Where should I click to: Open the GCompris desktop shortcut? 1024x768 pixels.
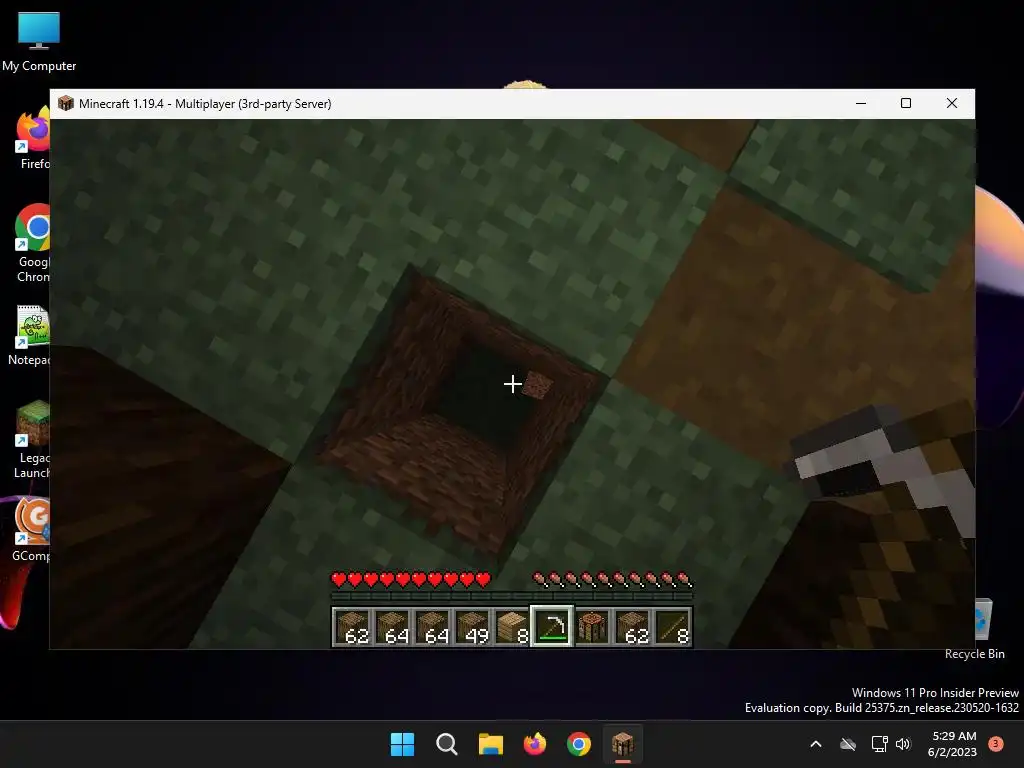coord(33,530)
